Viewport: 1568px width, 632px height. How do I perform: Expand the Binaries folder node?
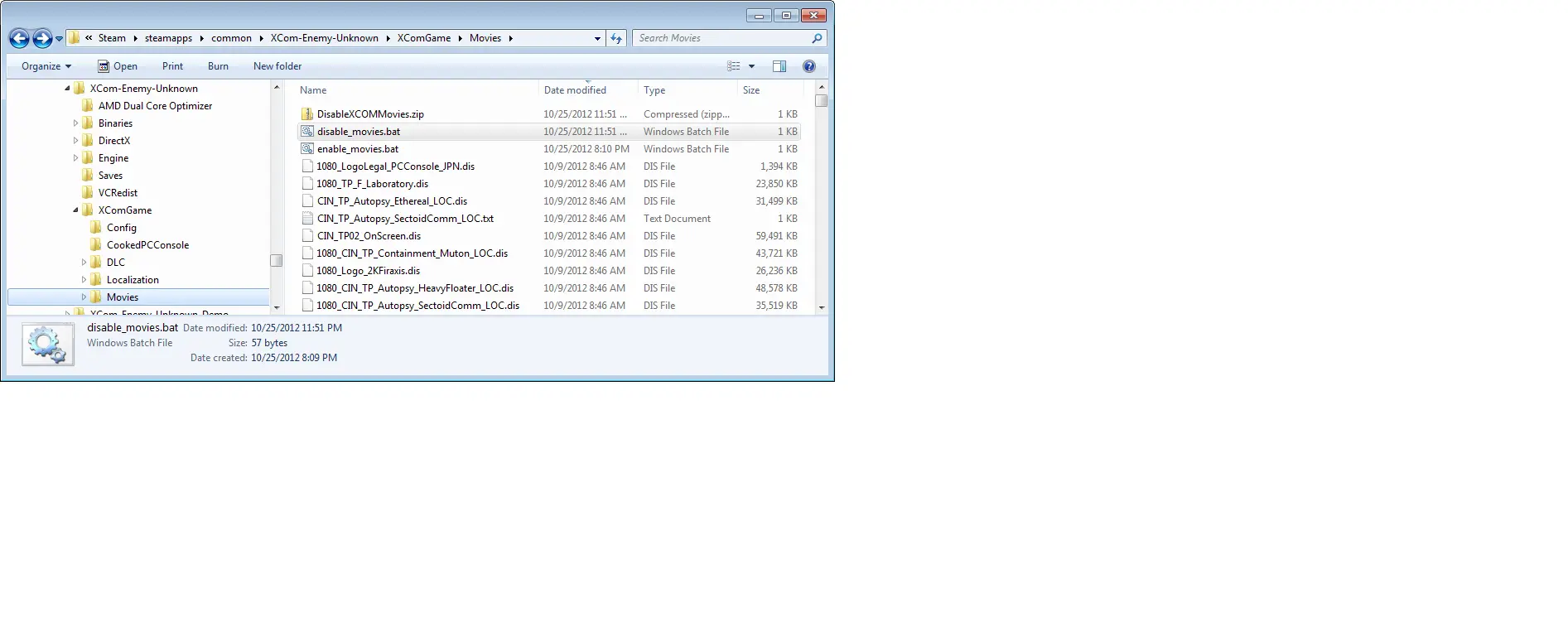(x=75, y=123)
